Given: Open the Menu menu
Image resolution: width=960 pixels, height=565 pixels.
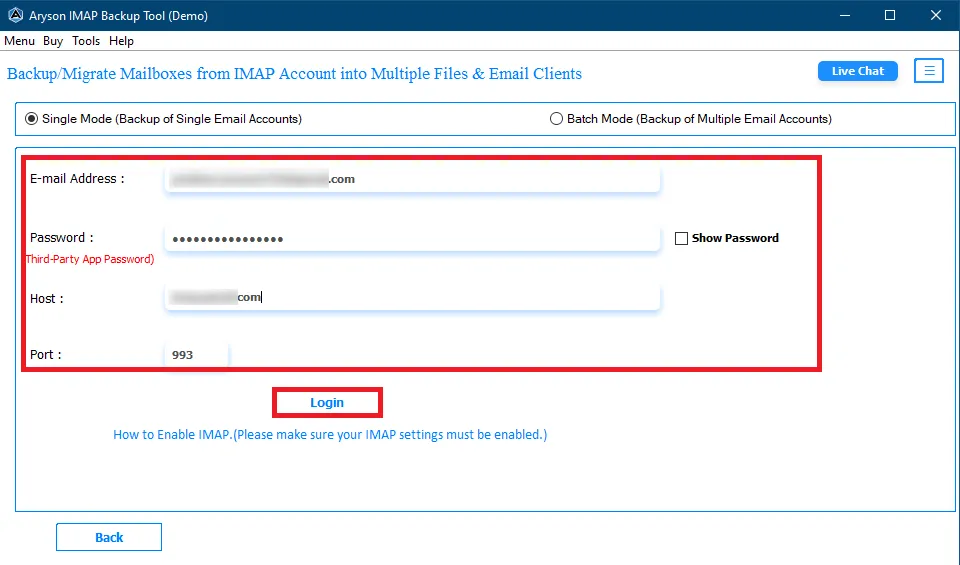Looking at the screenshot, I should 20,41.
